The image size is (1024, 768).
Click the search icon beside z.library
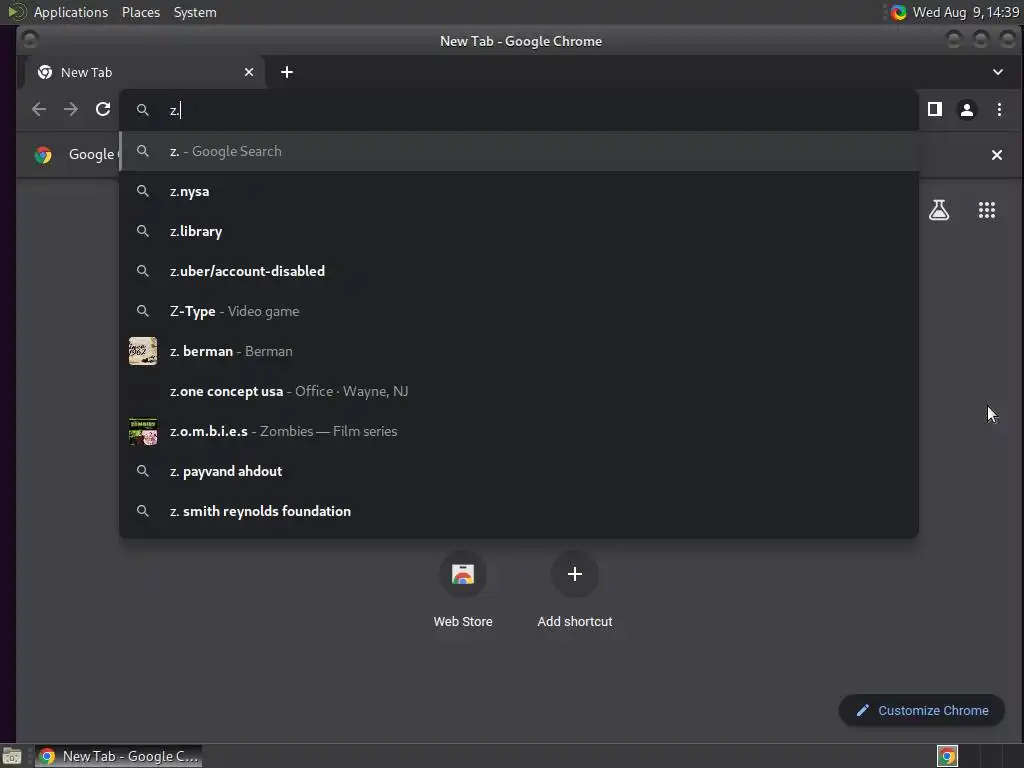tap(142, 231)
